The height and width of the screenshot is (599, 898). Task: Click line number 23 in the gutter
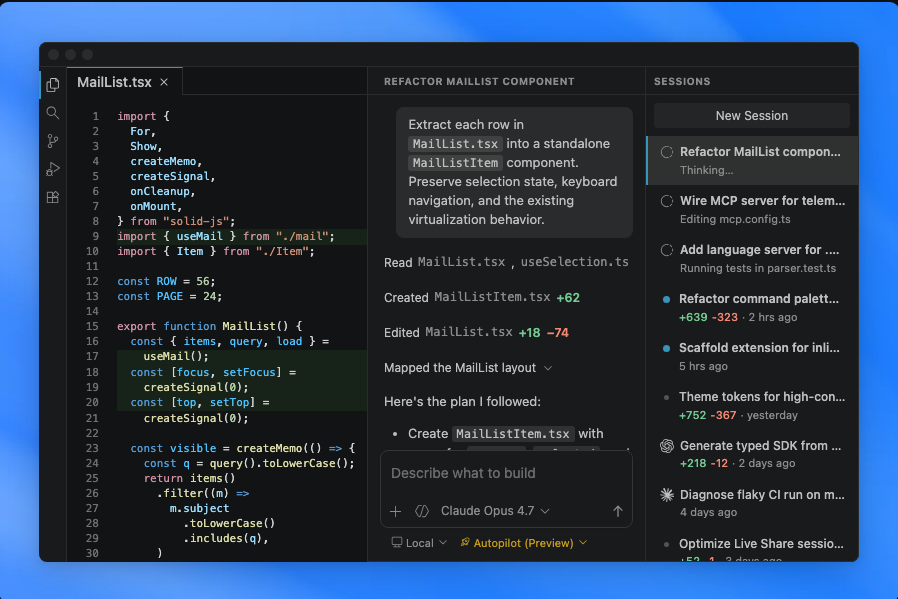tap(92, 448)
